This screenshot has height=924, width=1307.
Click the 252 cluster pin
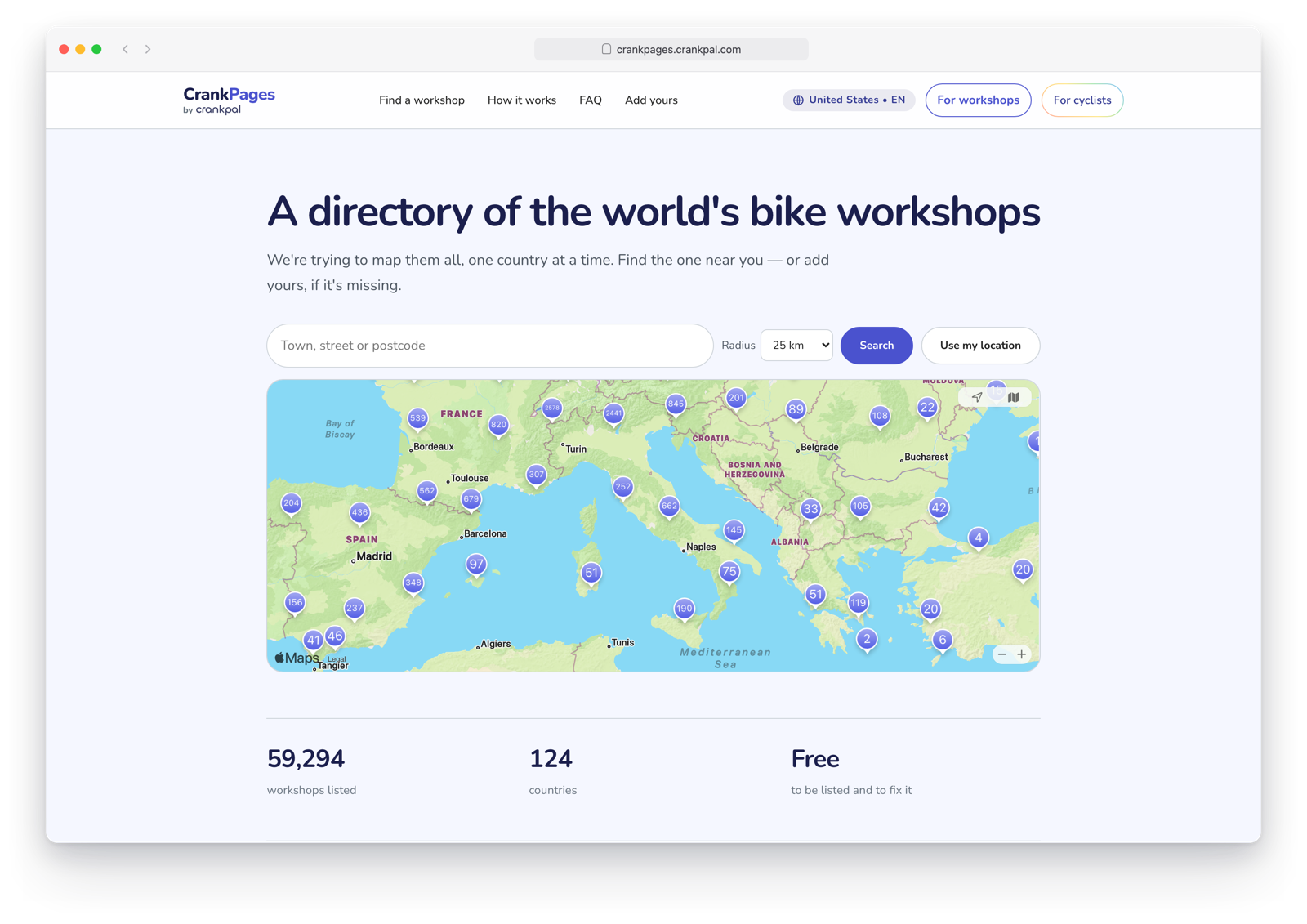point(622,487)
